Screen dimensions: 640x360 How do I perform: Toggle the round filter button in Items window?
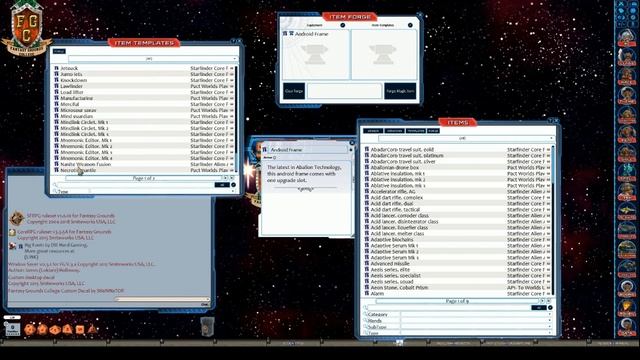[550, 307]
